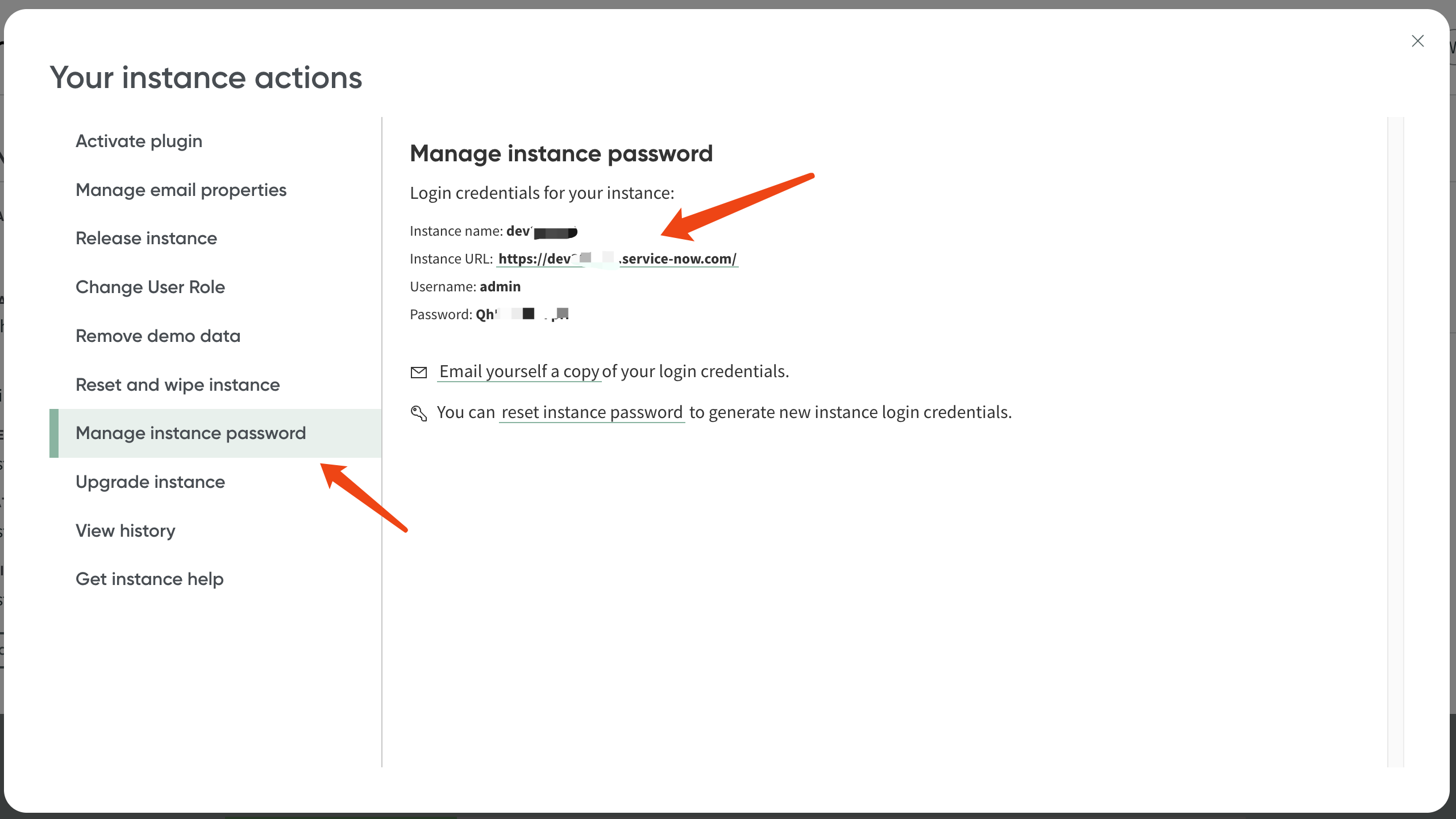Select Manage email properties
This screenshot has height=819, width=1456.
click(x=181, y=190)
